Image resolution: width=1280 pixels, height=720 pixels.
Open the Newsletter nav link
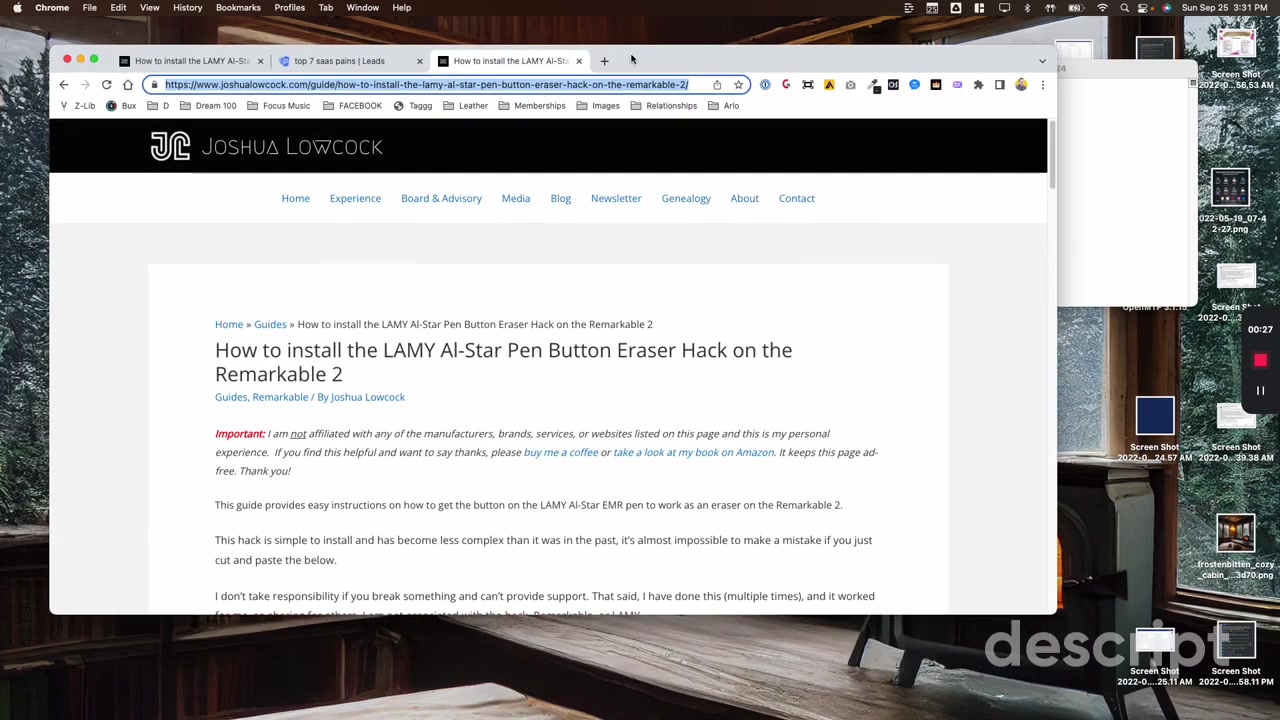tap(616, 198)
